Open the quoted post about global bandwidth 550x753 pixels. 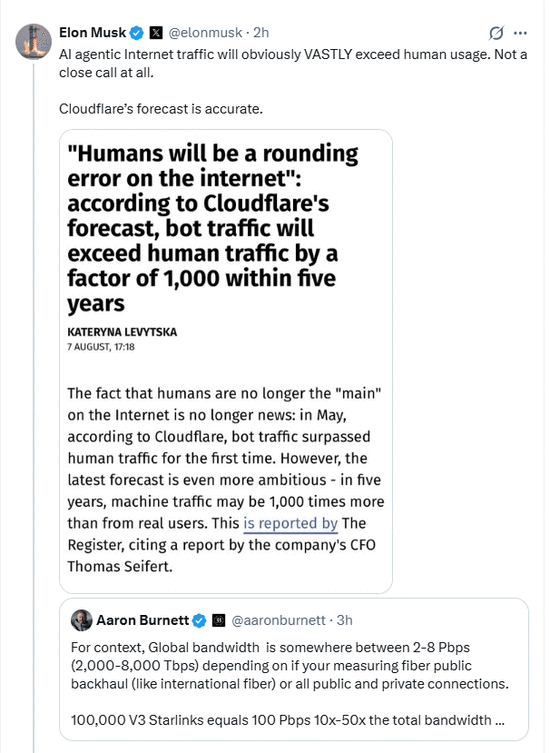tap(293, 669)
